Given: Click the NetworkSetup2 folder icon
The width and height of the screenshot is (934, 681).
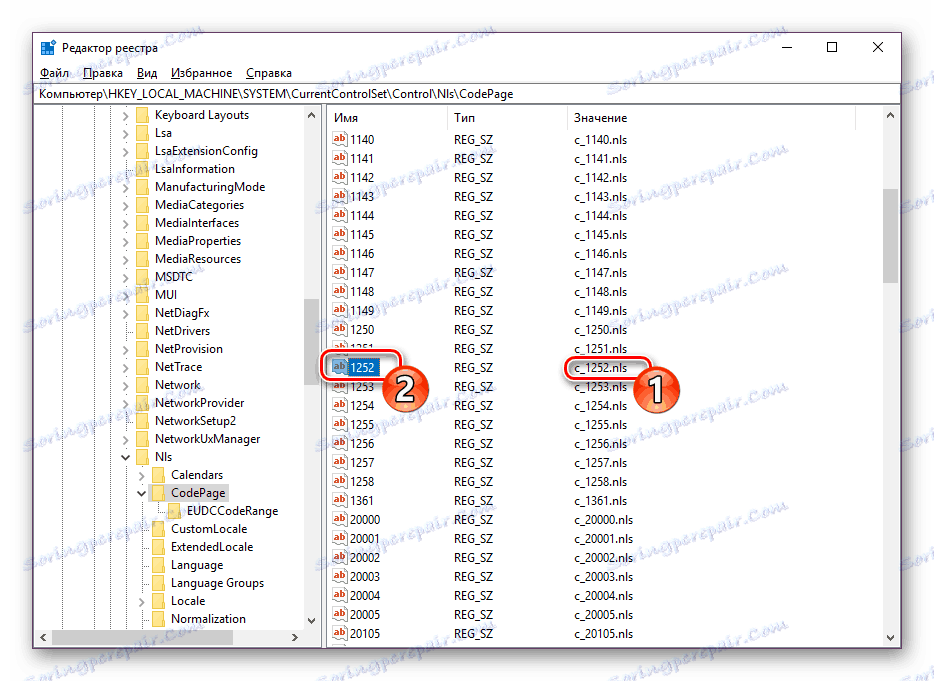Looking at the screenshot, I should 142,421.
